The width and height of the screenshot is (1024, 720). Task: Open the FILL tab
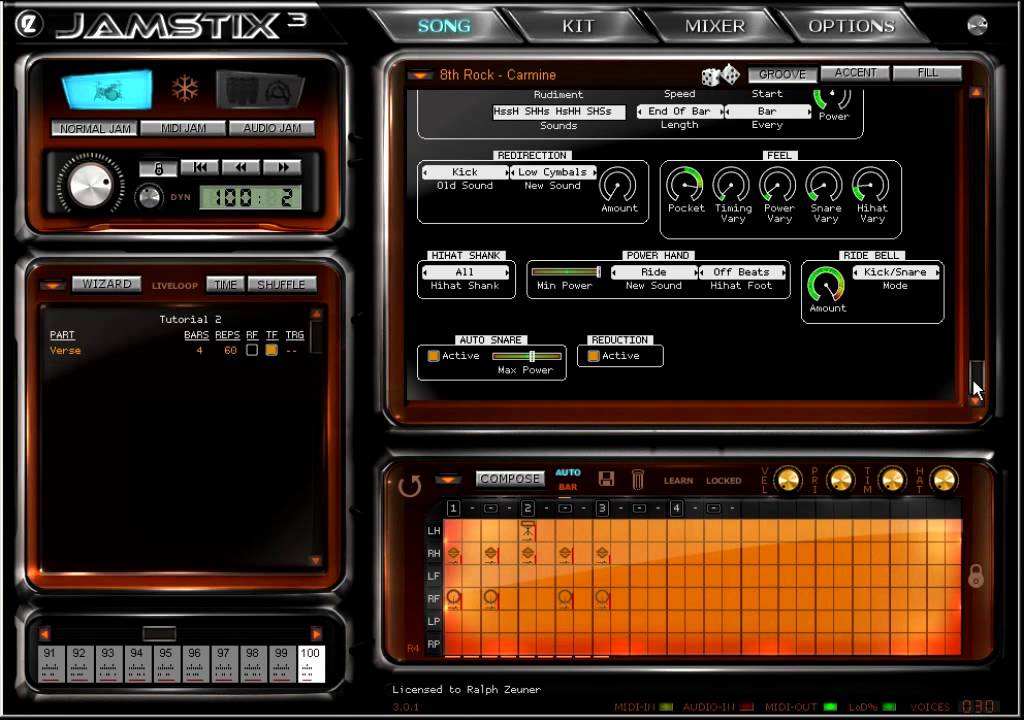point(927,73)
